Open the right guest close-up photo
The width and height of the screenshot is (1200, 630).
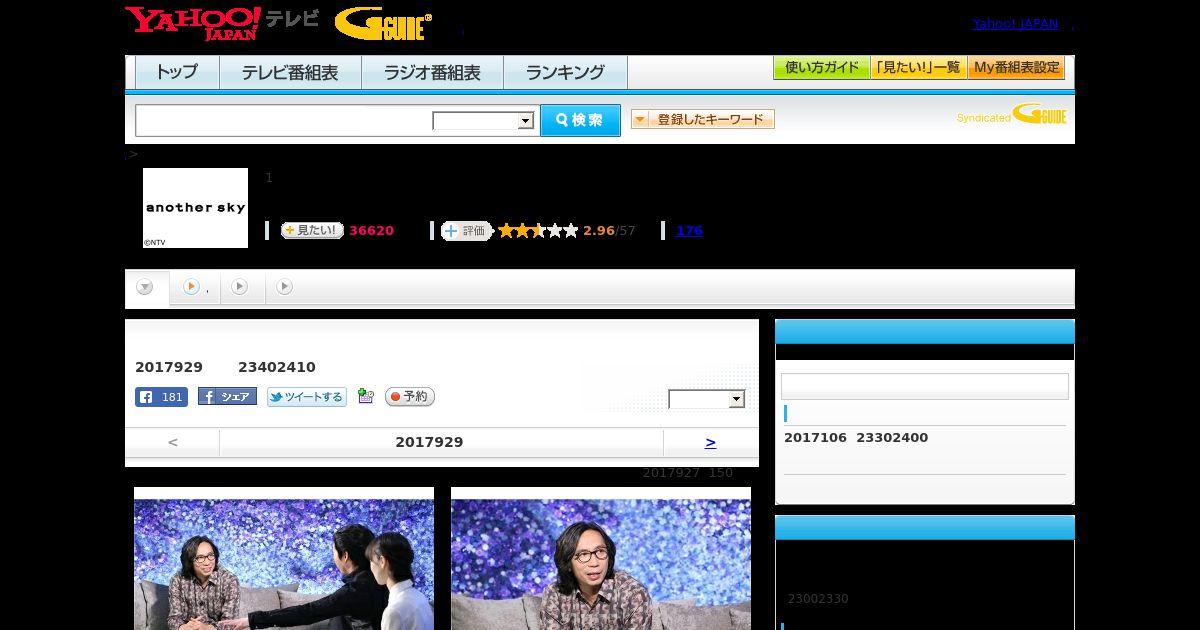pyautogui.click(x=601, y=559)
